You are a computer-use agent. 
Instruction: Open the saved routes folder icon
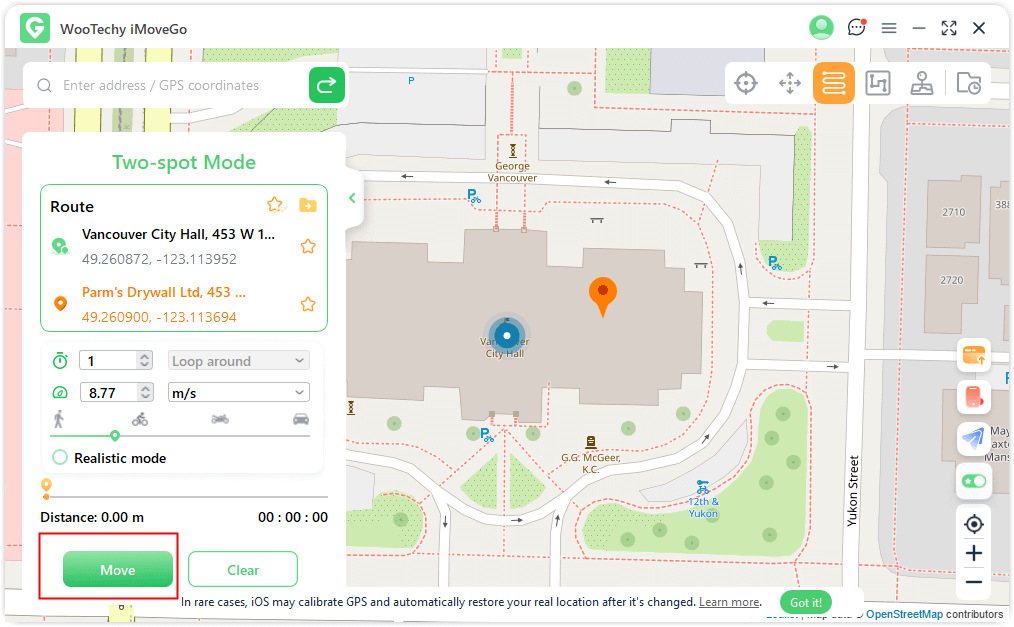[x=308, y=205]
